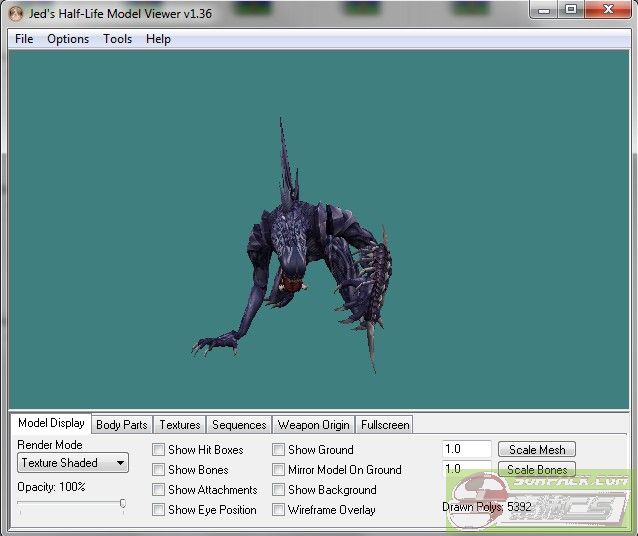The image size is (638, 536).
Task: Enable Show Hit Boxes checkbox
Action: [159, 450]
